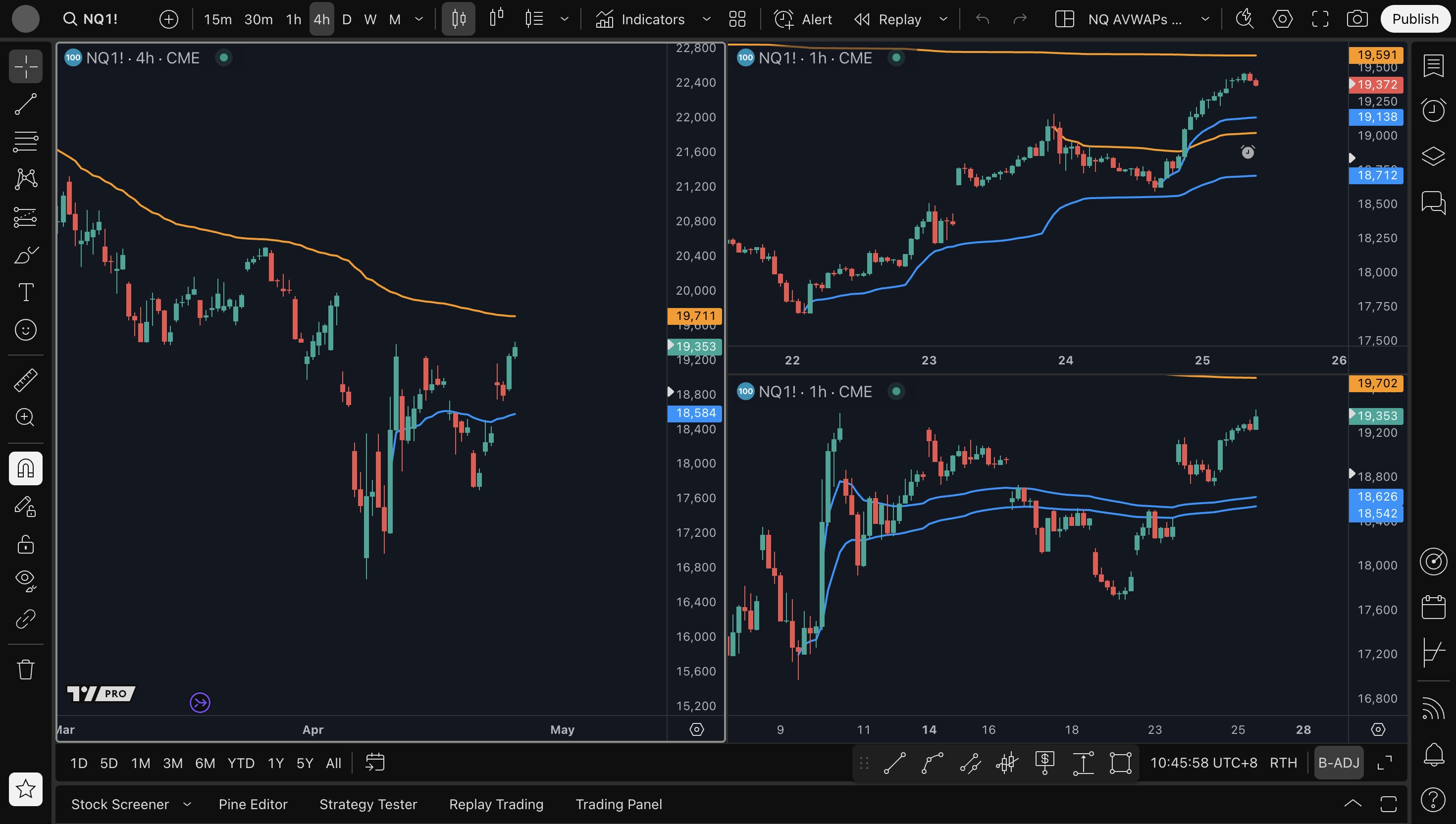The image size is (1456, 824).
Task: Toggle hide all drawings eye icon
Action: tap(25, 579)
